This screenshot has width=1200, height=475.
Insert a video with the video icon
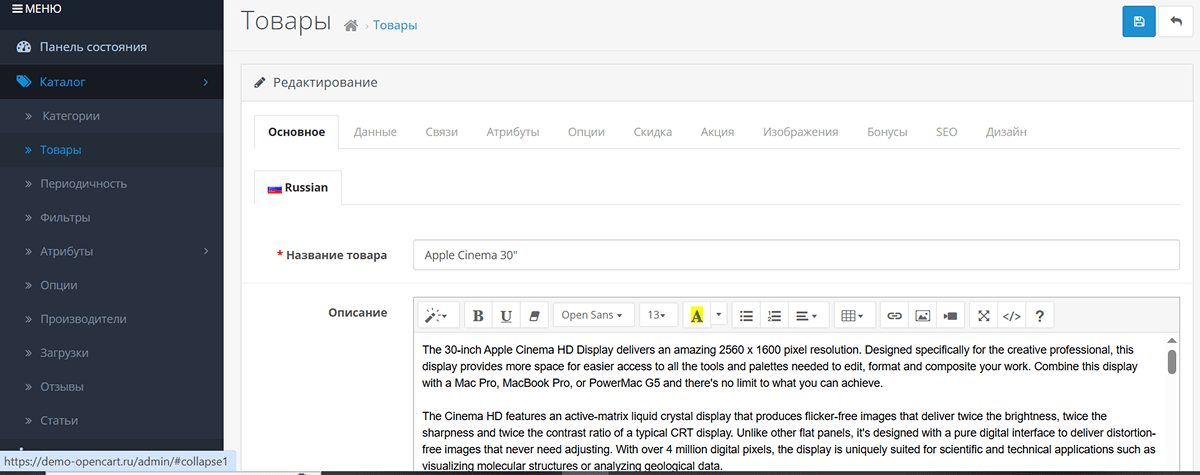click(x=950, y=315)
